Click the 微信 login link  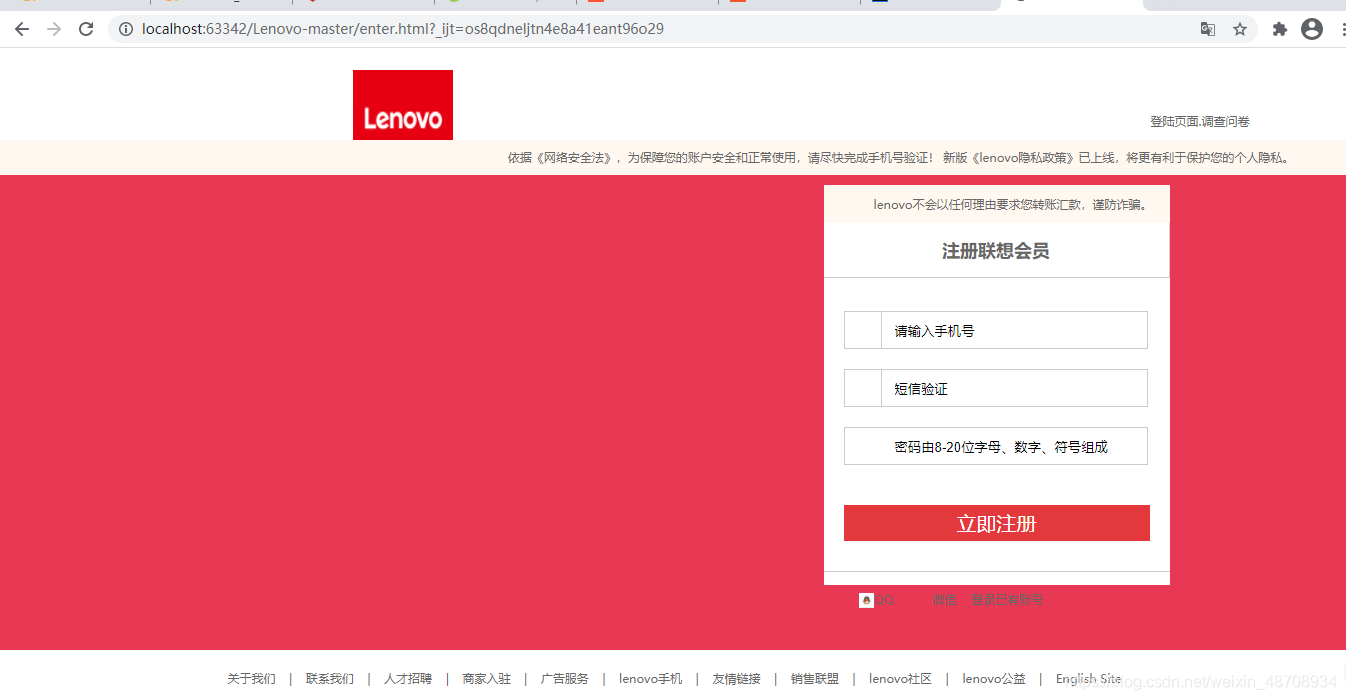tap(945, 600)
